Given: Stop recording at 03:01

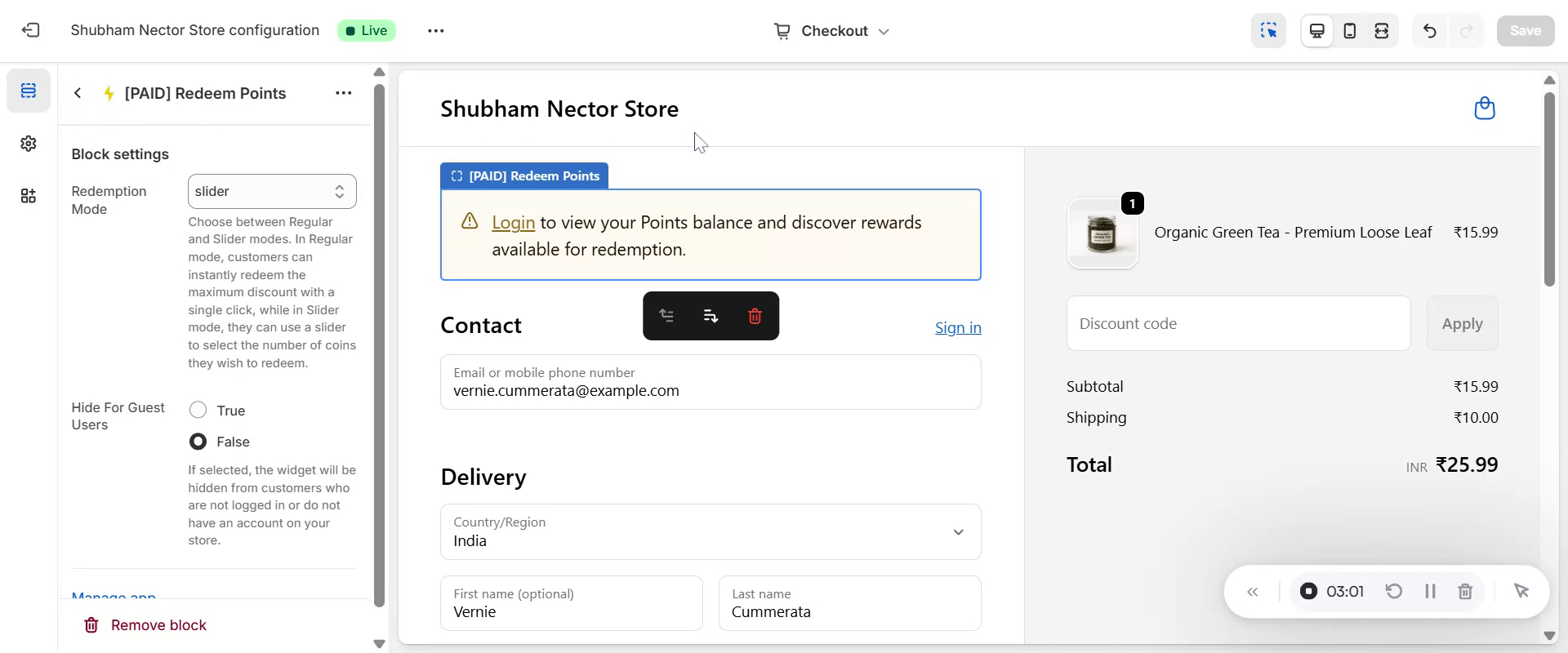Looking at the screenshot, I should click(x=1308, y=591).
